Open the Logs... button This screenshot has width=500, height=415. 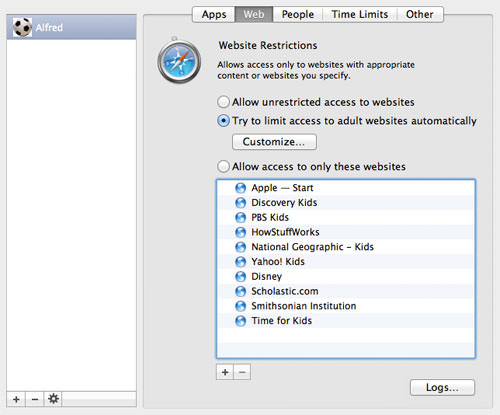click(x=442, y=387)
